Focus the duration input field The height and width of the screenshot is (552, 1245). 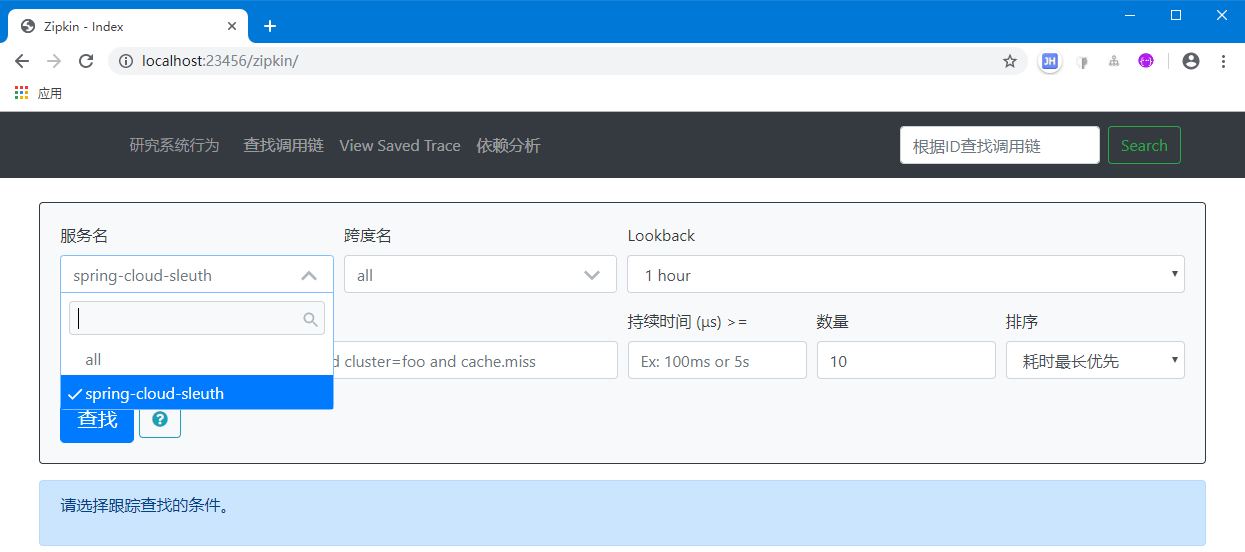717,361
